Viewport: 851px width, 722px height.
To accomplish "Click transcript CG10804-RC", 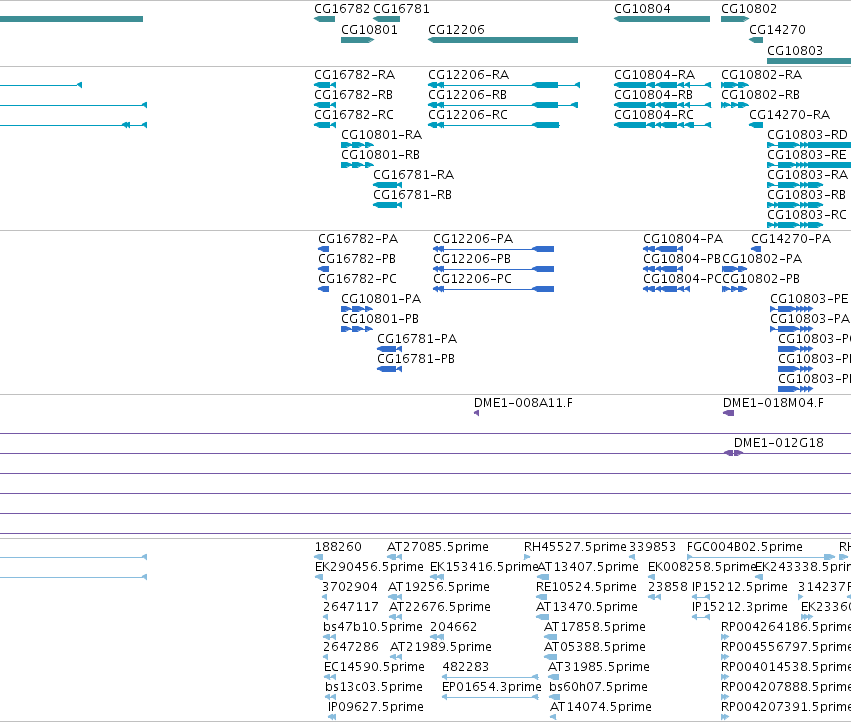I will (653, 115).
